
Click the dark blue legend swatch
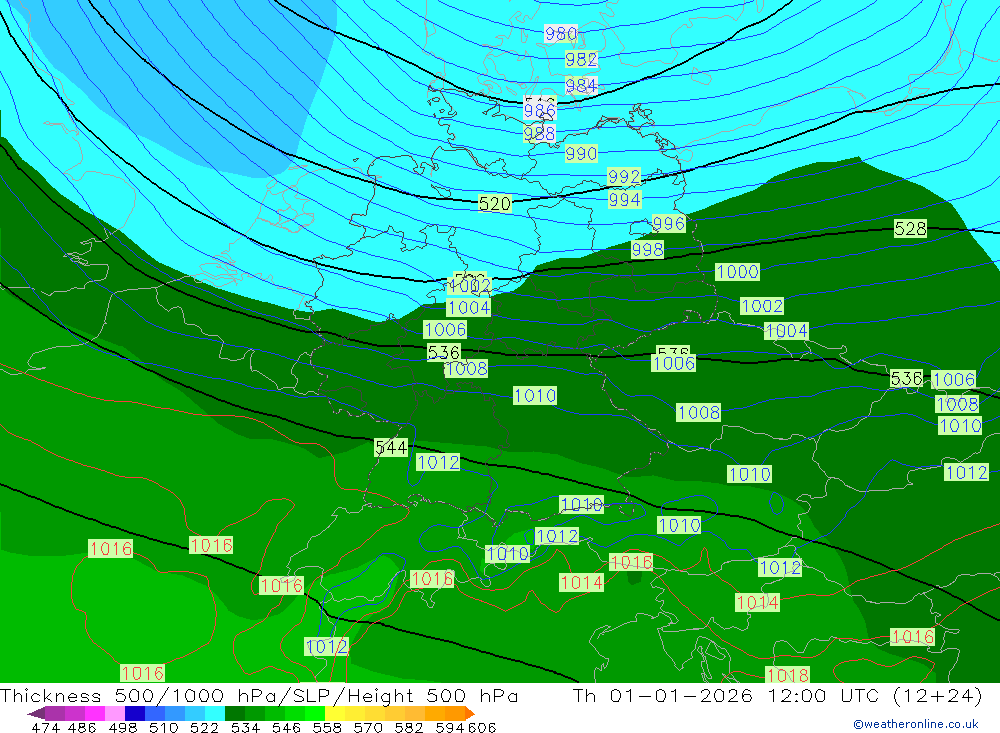[x=135, y=713]
